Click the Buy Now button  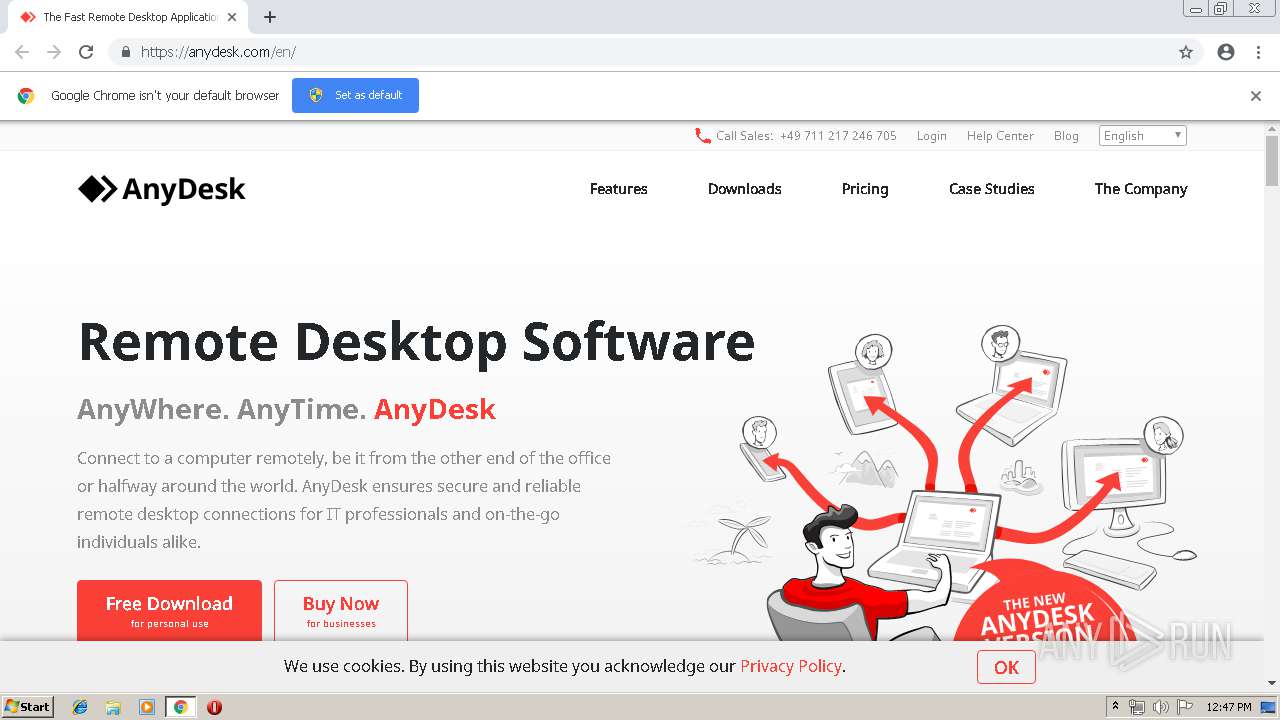click(341, 610)
